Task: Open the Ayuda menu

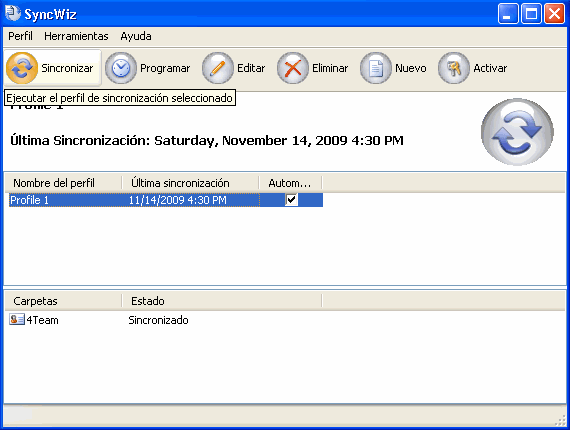Action: (136, 36)
